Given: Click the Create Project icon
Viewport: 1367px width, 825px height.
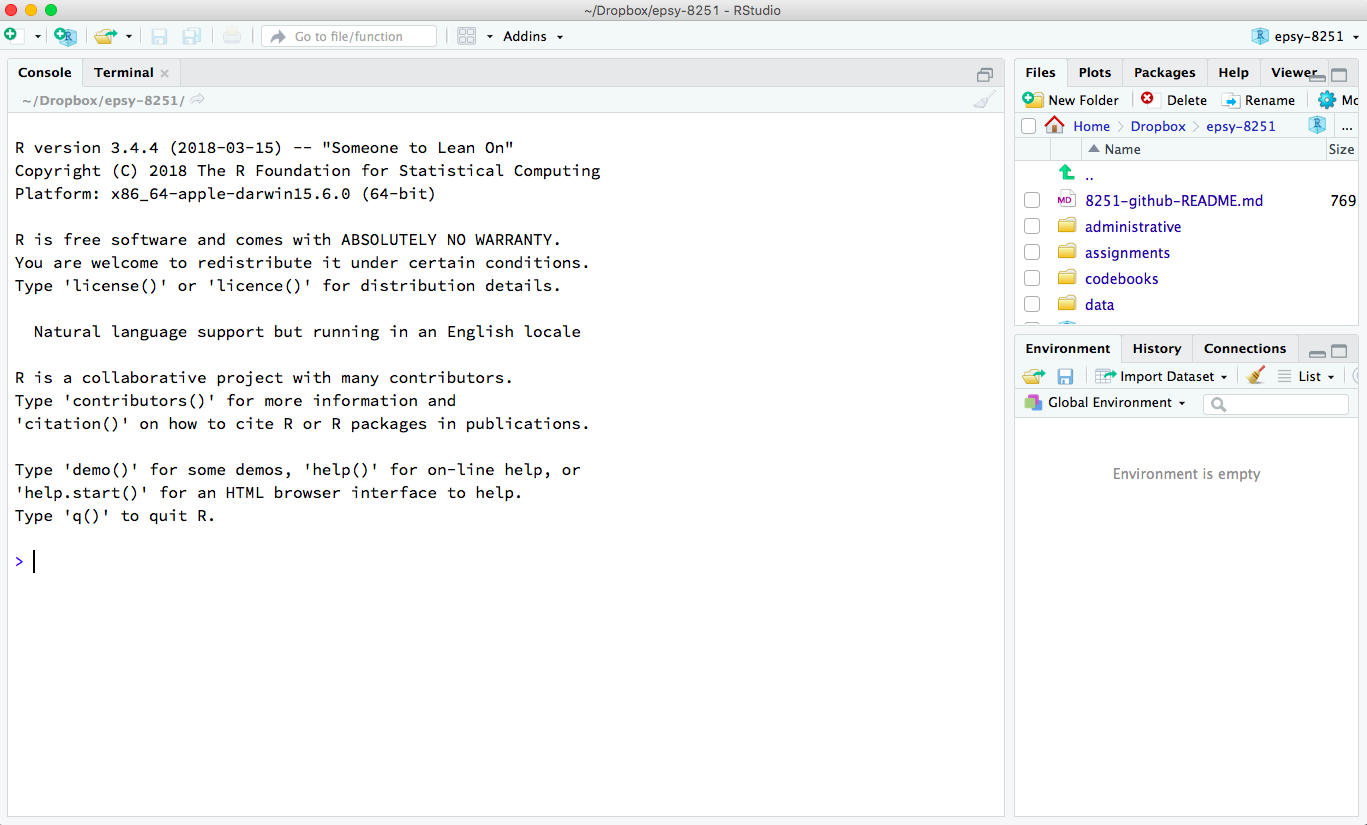Looking at the screenshot, I should coord(65,36).
